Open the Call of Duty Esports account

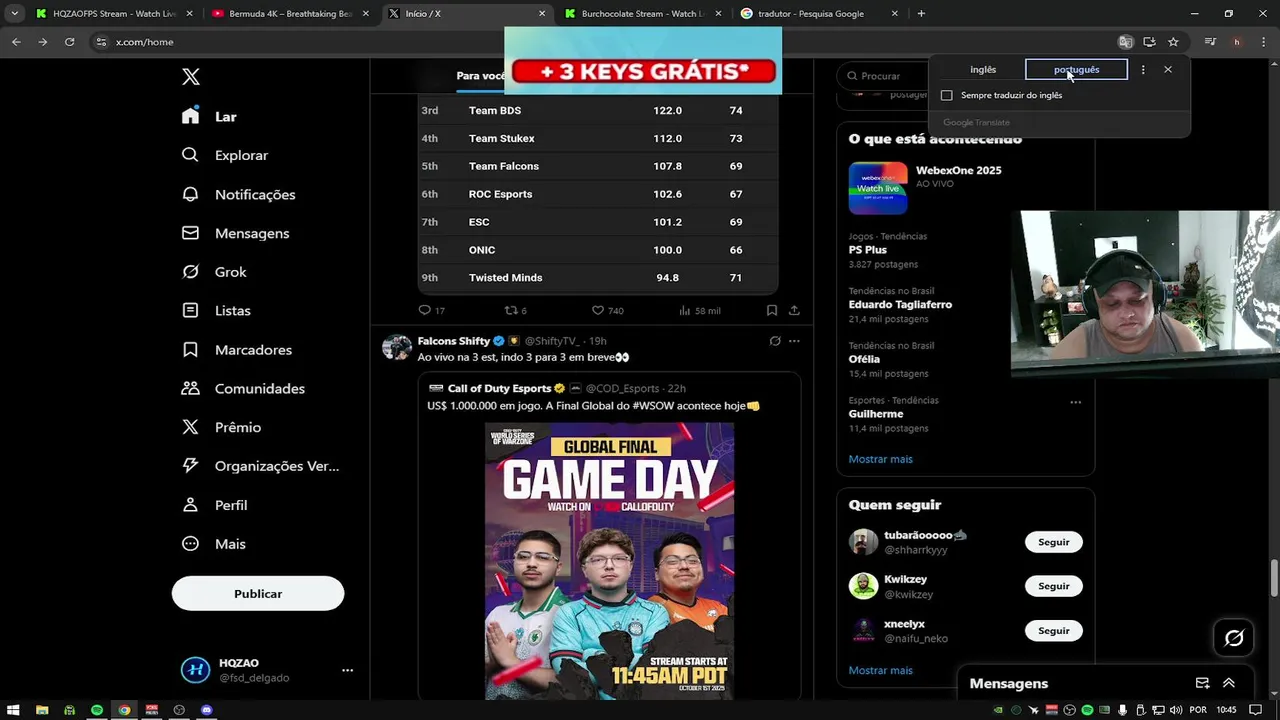coord(499,388)
